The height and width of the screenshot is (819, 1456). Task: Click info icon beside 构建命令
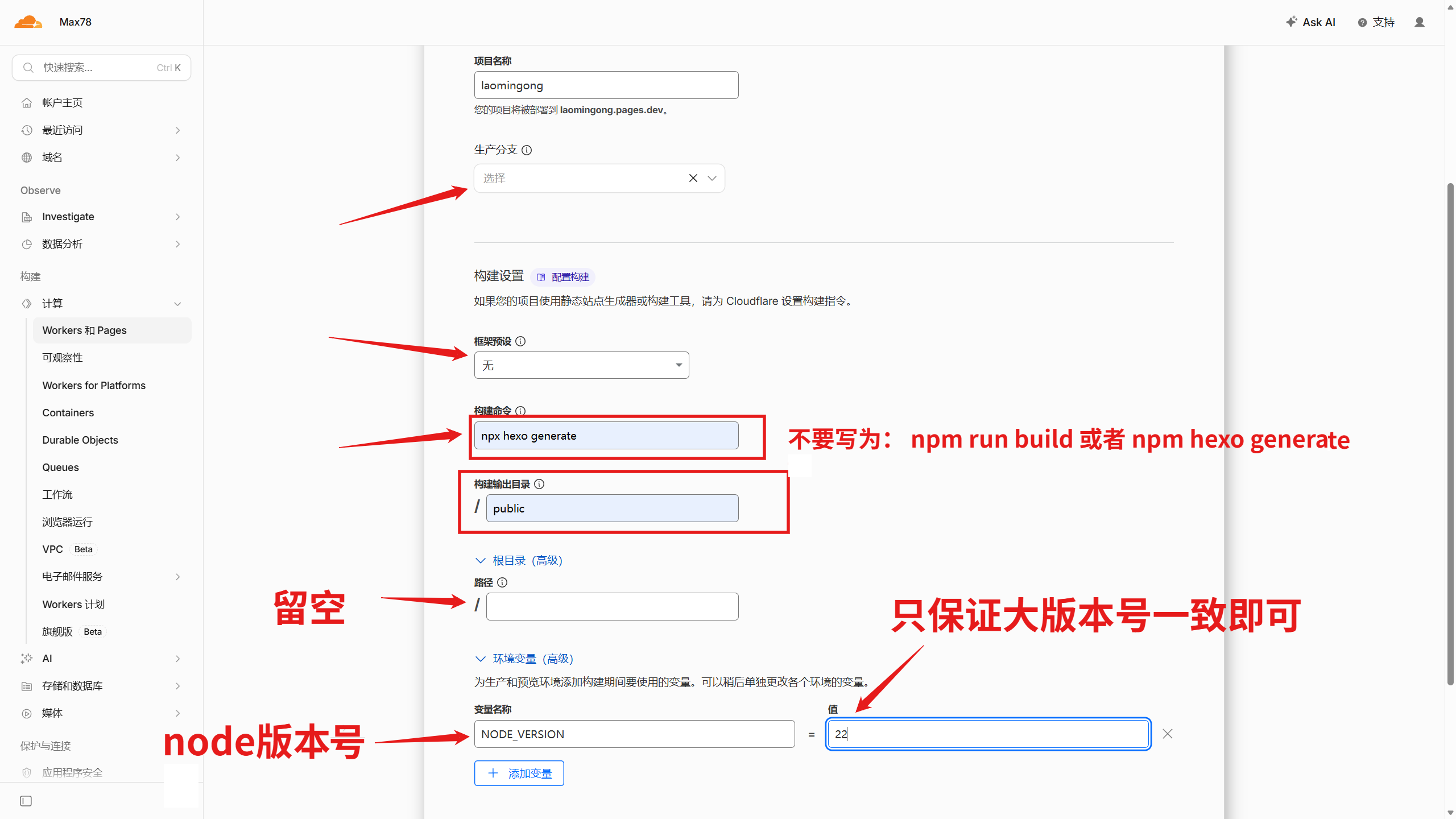tap(520, 411)
